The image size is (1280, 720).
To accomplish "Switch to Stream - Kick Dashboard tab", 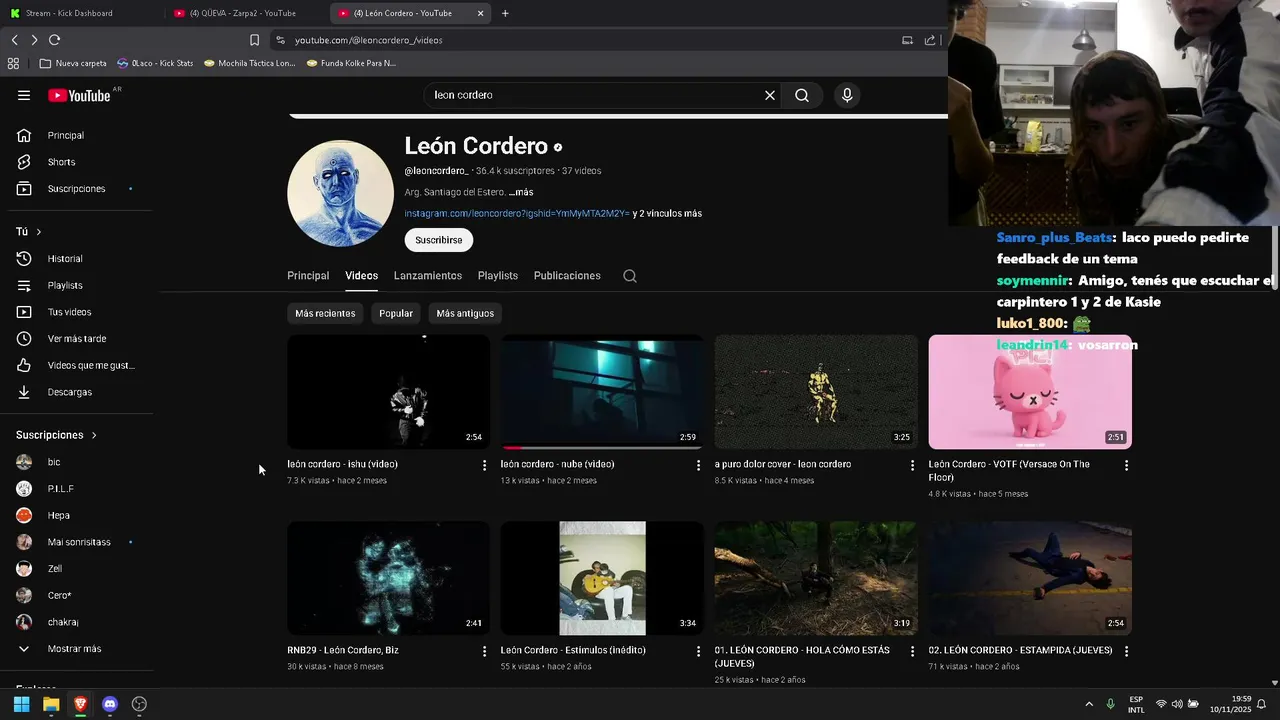I will pyautogui.click(x=78, y=13).
